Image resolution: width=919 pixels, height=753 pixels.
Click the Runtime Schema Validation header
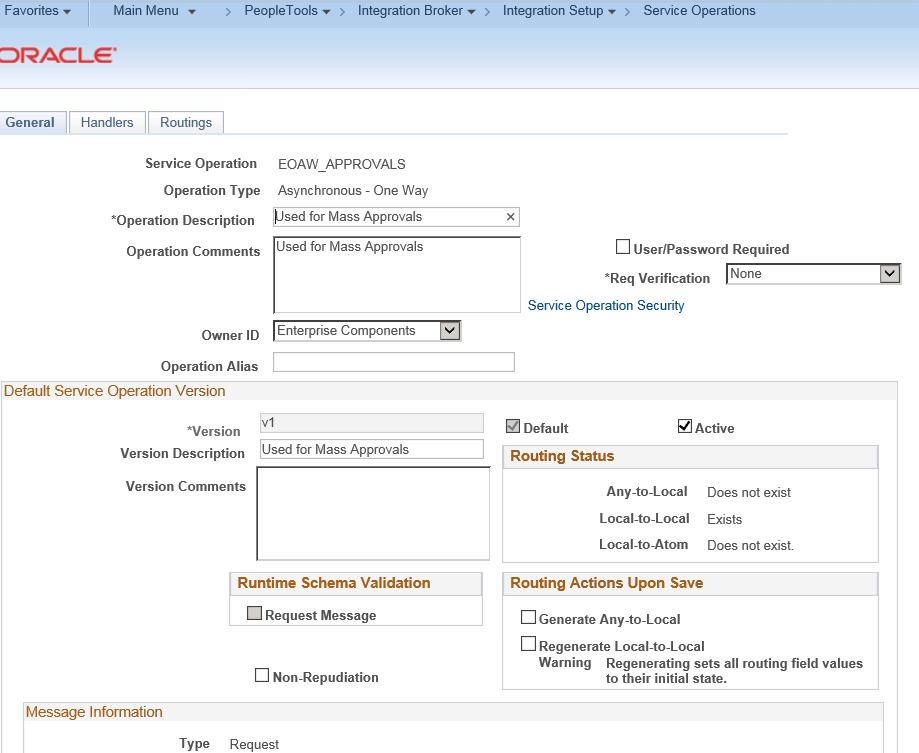click(333, 583)
